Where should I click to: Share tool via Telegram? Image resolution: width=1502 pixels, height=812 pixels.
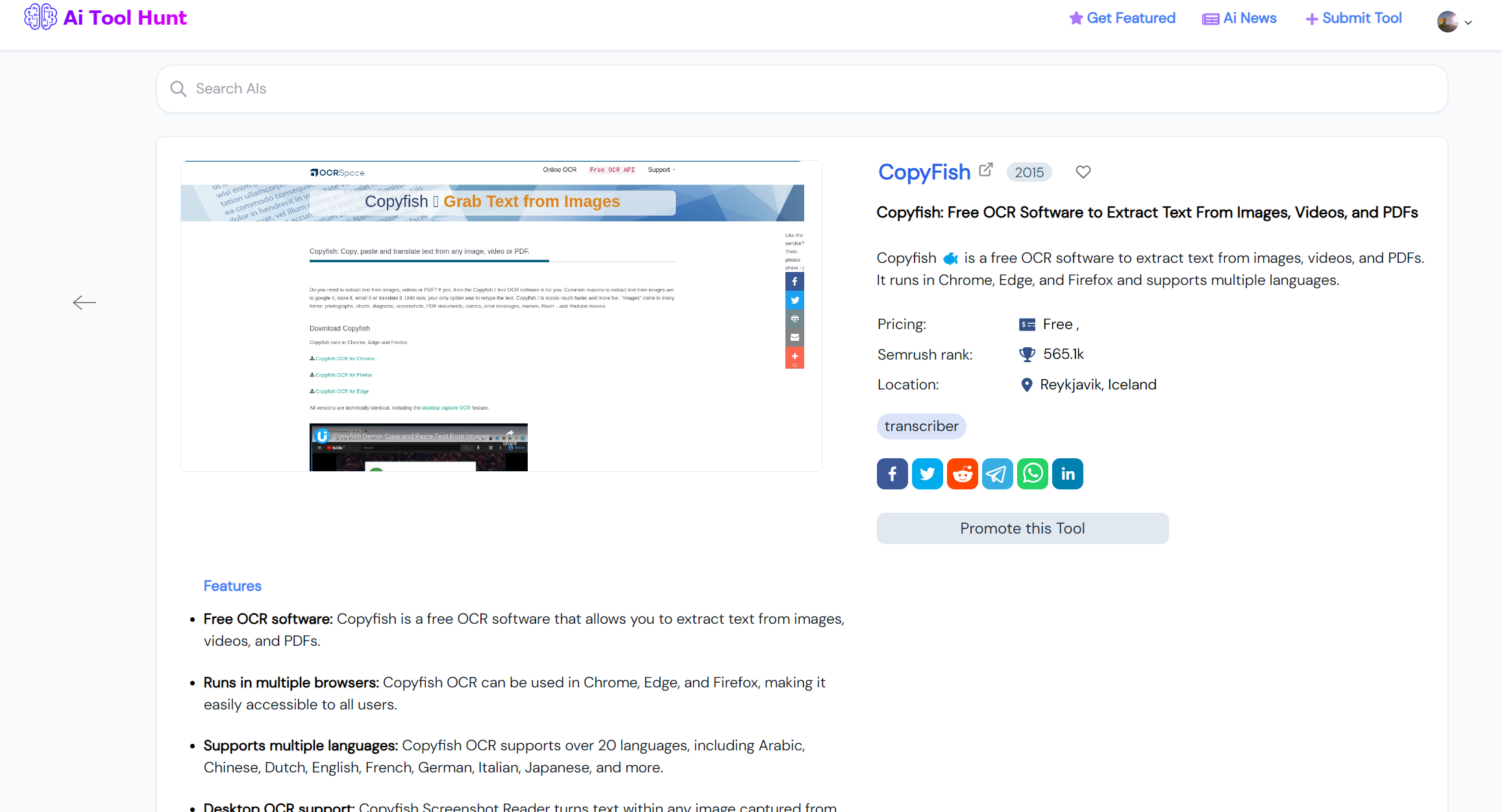(x=997, y=474)
